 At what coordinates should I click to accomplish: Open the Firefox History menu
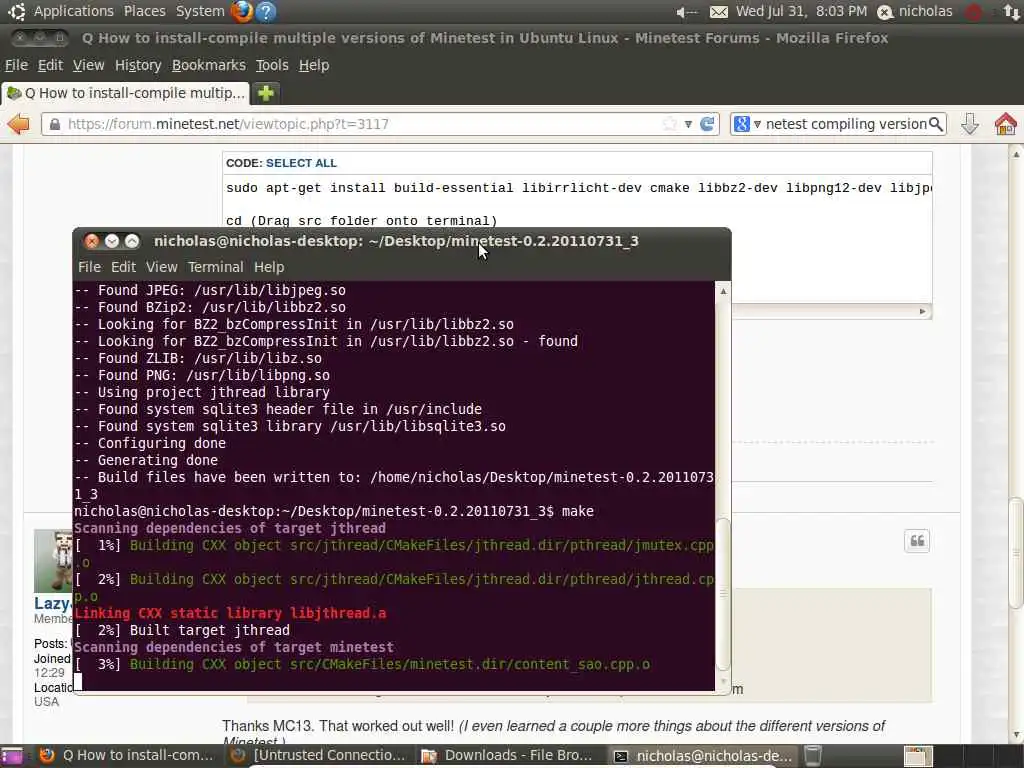[x=138, y=65]
